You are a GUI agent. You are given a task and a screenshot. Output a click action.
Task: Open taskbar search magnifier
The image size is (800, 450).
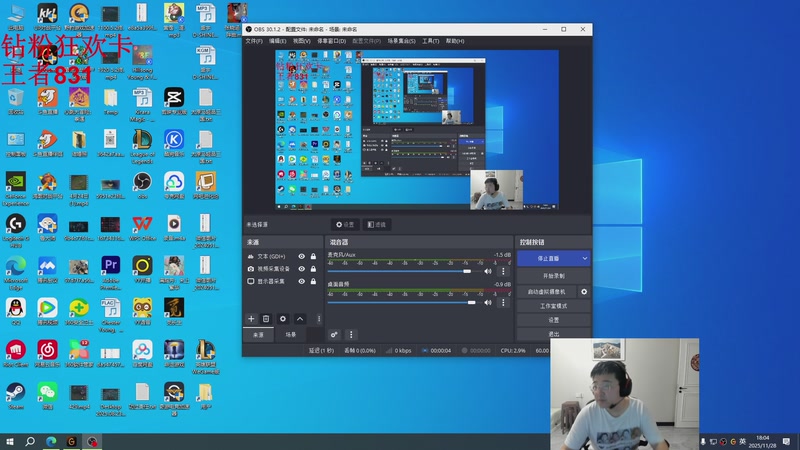click(30, 441)
